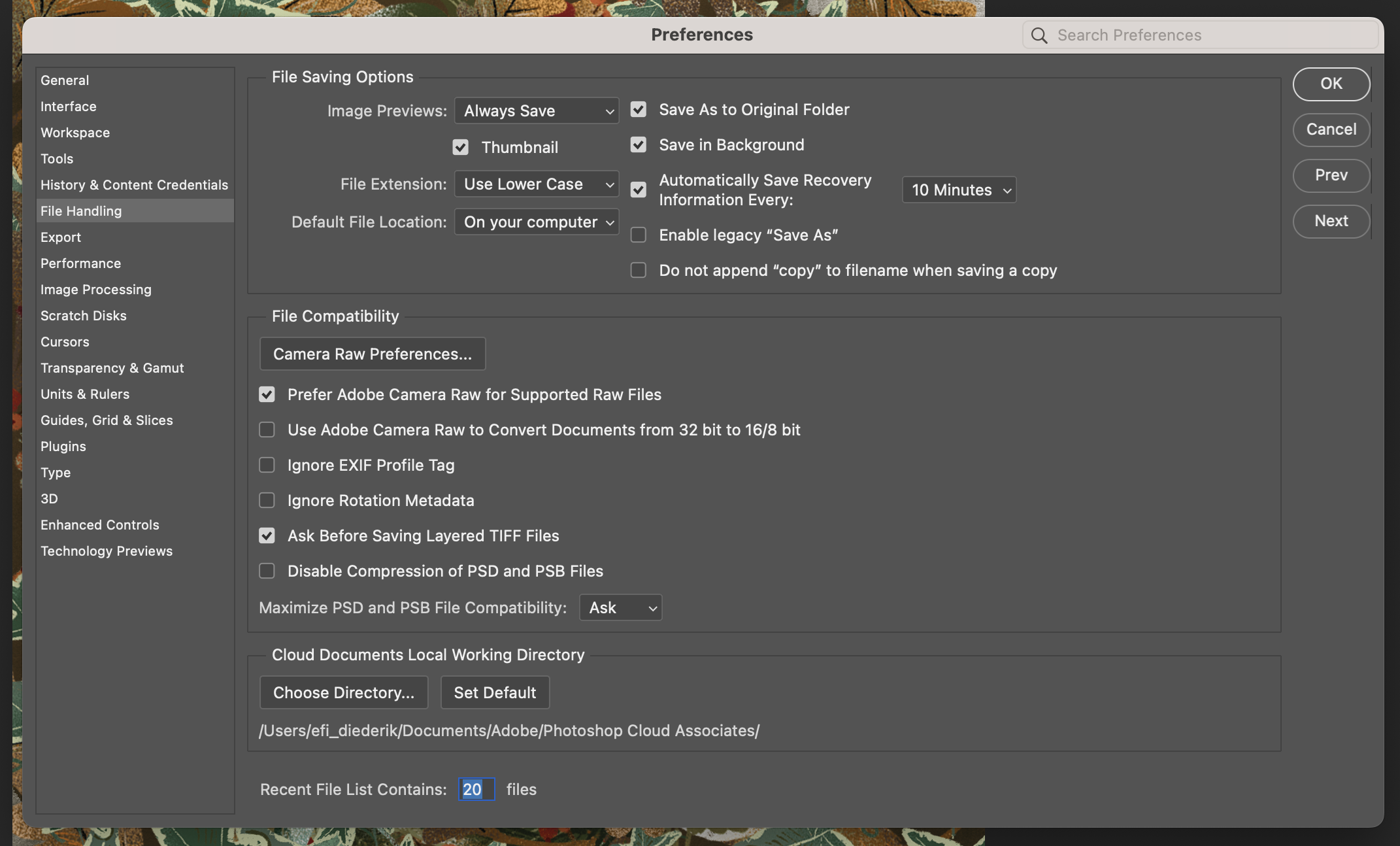Click the Recent File List Contains input field
The height and width of the screenshot is (846, 1400).
pos(475,789)
